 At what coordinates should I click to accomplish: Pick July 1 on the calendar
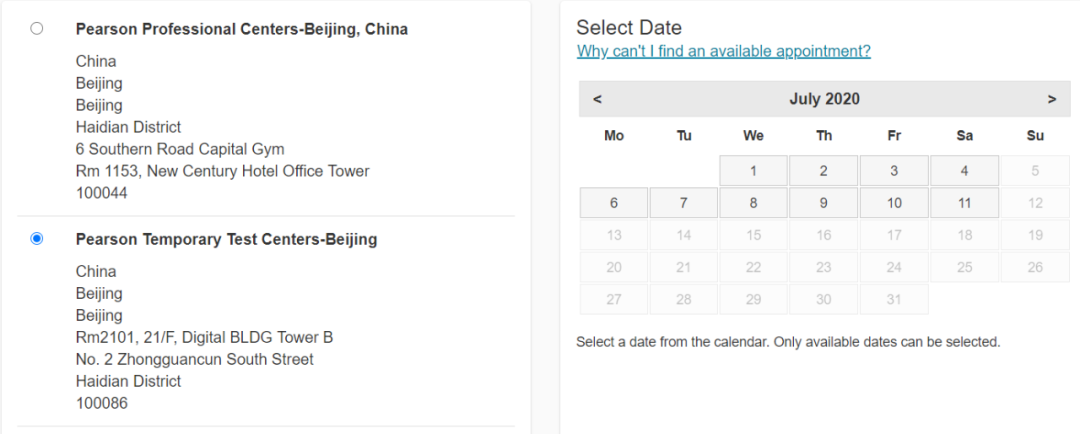point(754,171)
